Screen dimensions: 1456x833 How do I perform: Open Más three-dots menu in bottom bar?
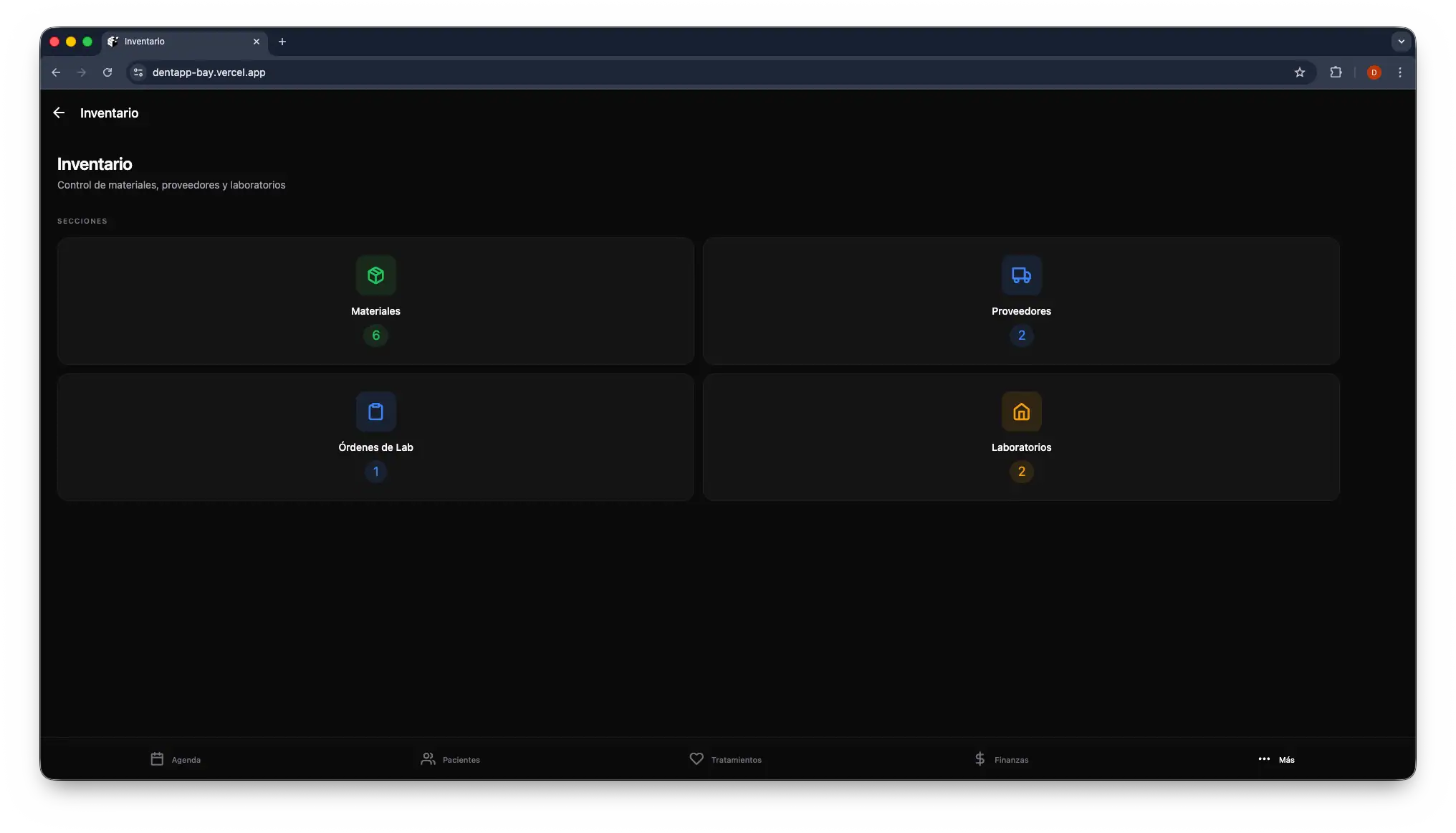coord(1264,758)
